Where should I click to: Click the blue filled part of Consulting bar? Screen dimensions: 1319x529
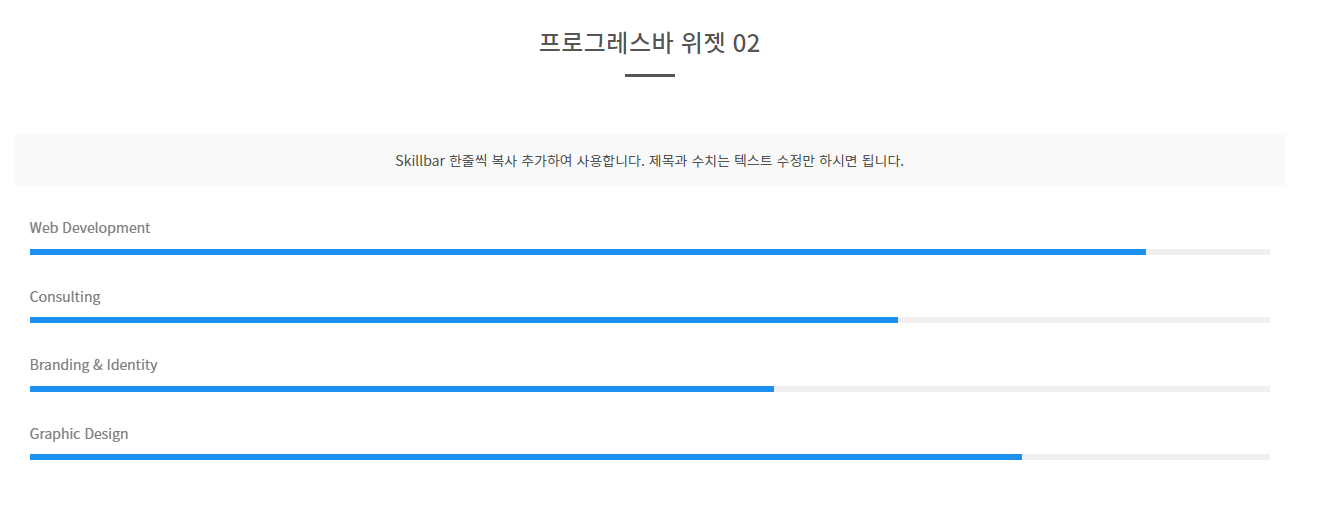pyautogui.click(x=464, y=320)
